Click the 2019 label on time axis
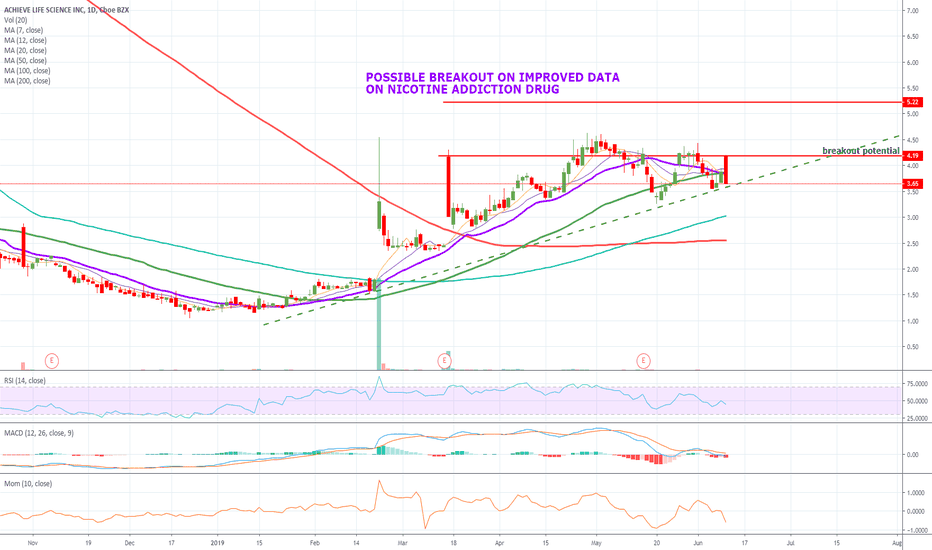This screenshot has width=932, height=550. coord(218,543)
